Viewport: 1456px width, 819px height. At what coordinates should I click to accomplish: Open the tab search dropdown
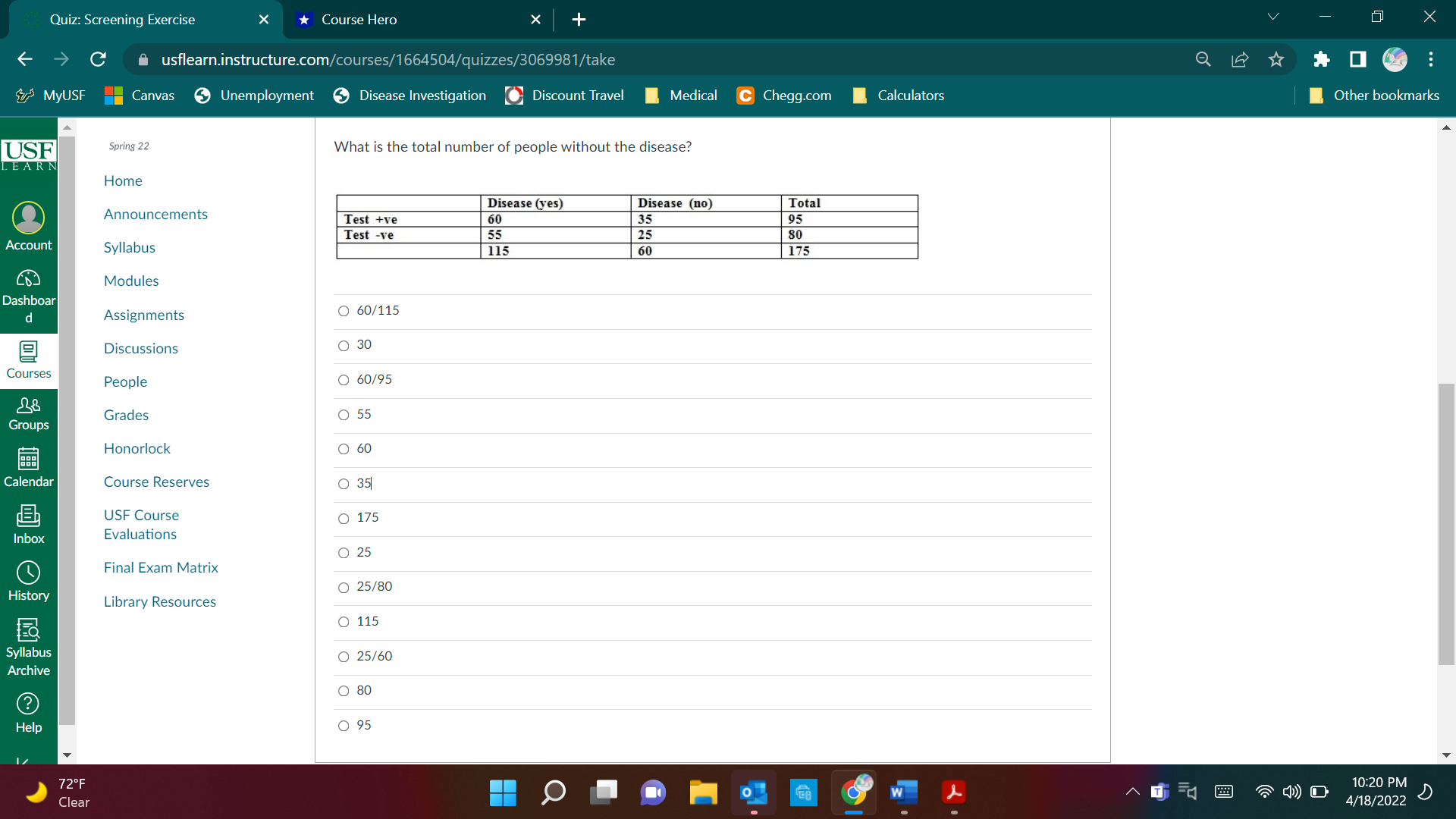(x=1273, y=16)
